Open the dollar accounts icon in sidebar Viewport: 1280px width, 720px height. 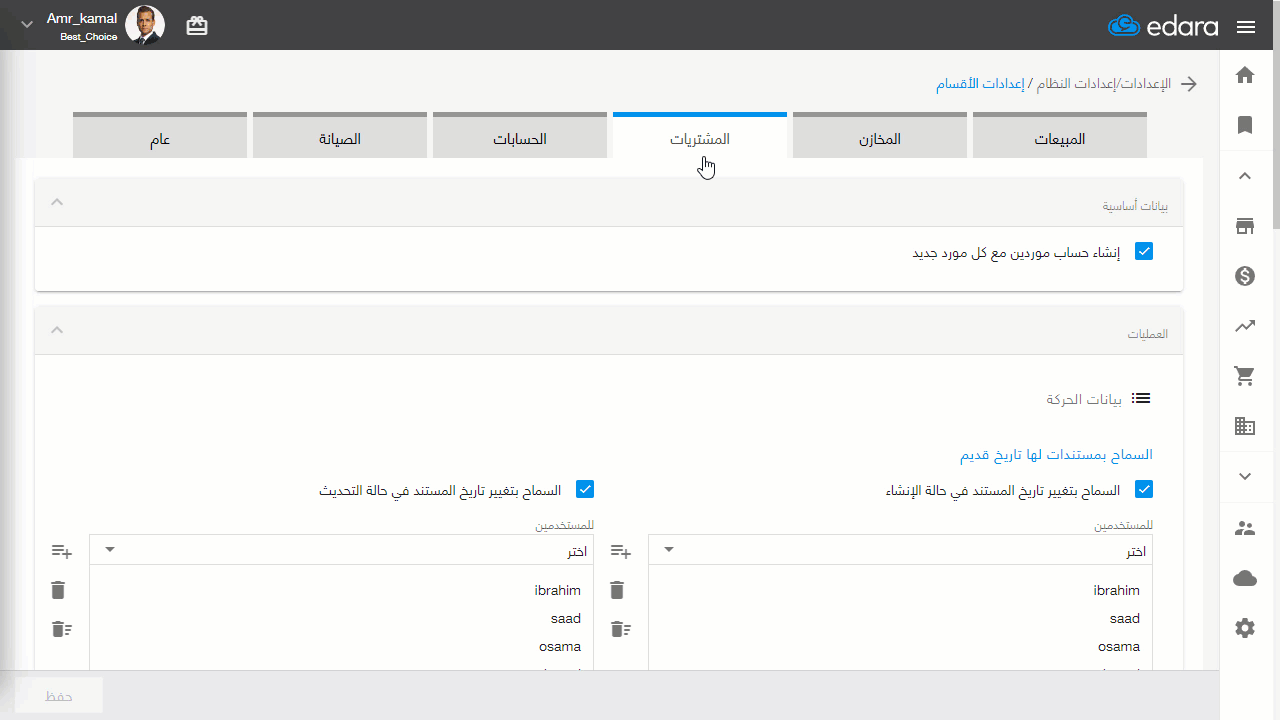click(x=1245, y=276)
